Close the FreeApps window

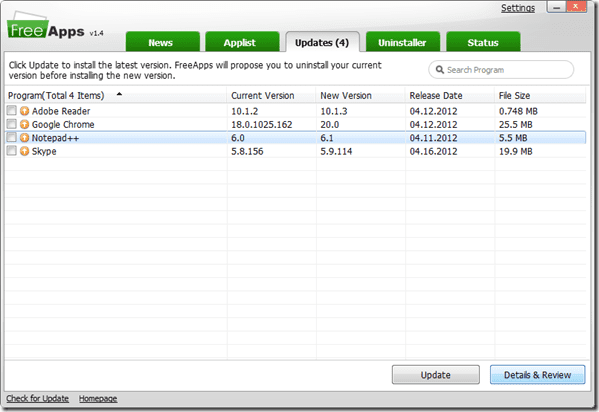(576, 7)
